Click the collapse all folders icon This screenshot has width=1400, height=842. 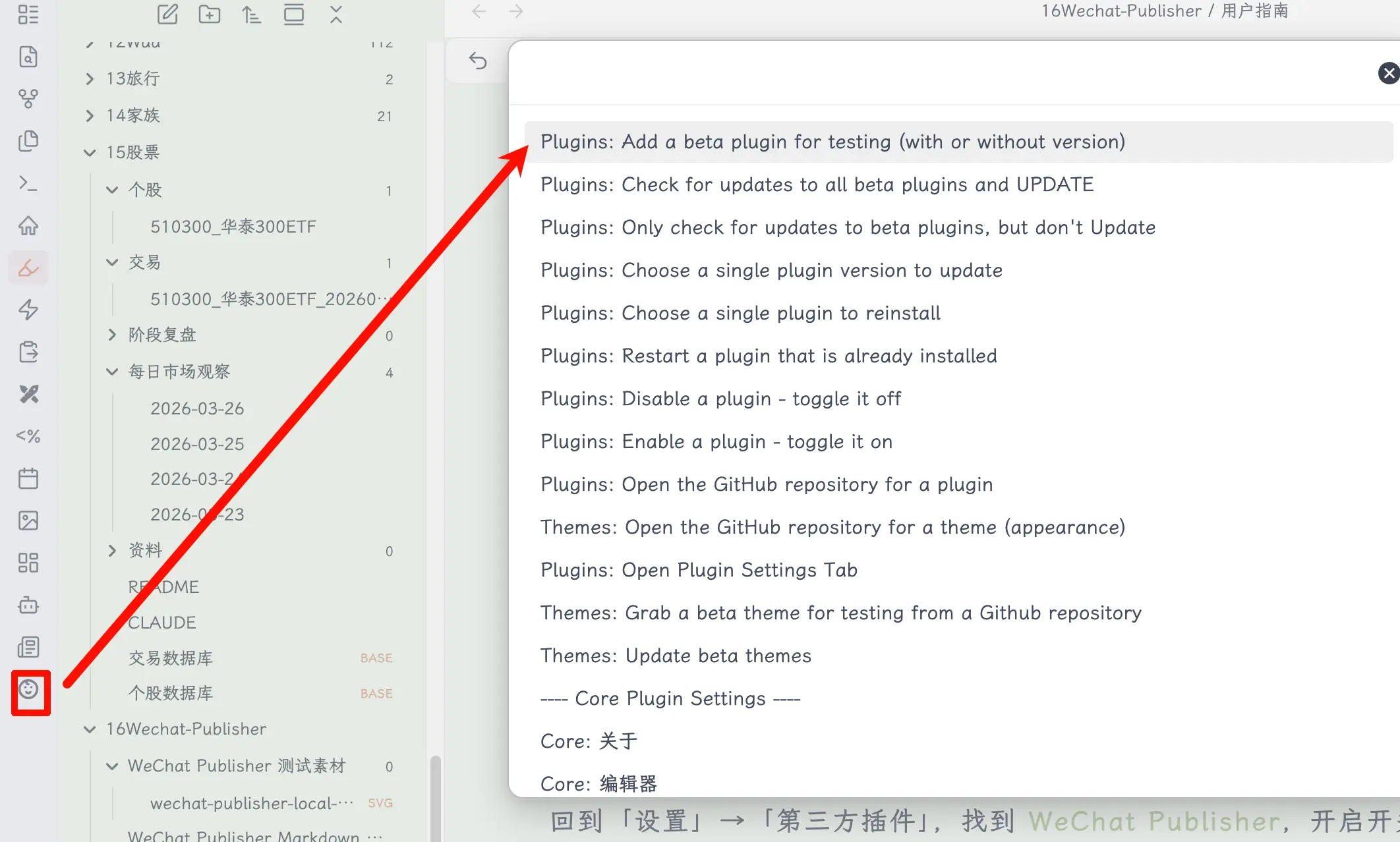coord(336,14)
